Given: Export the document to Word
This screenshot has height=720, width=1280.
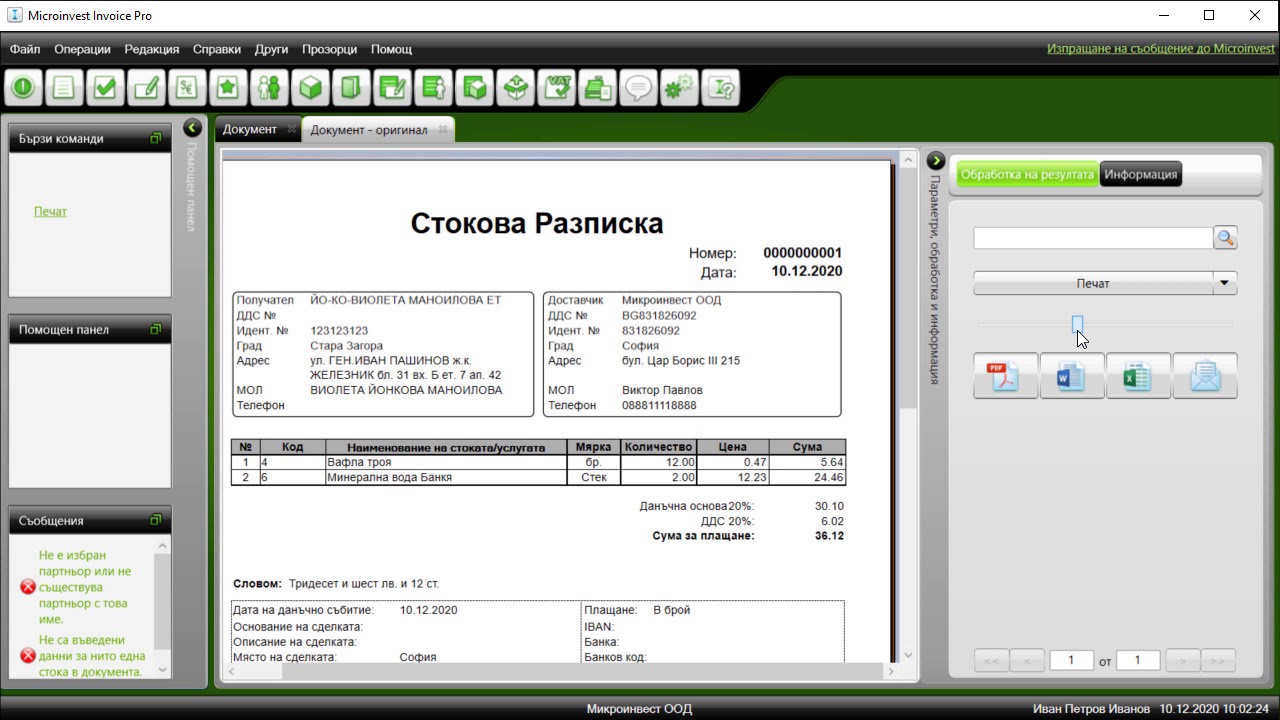Looking at the screenshot, I should coord(1072,376).
